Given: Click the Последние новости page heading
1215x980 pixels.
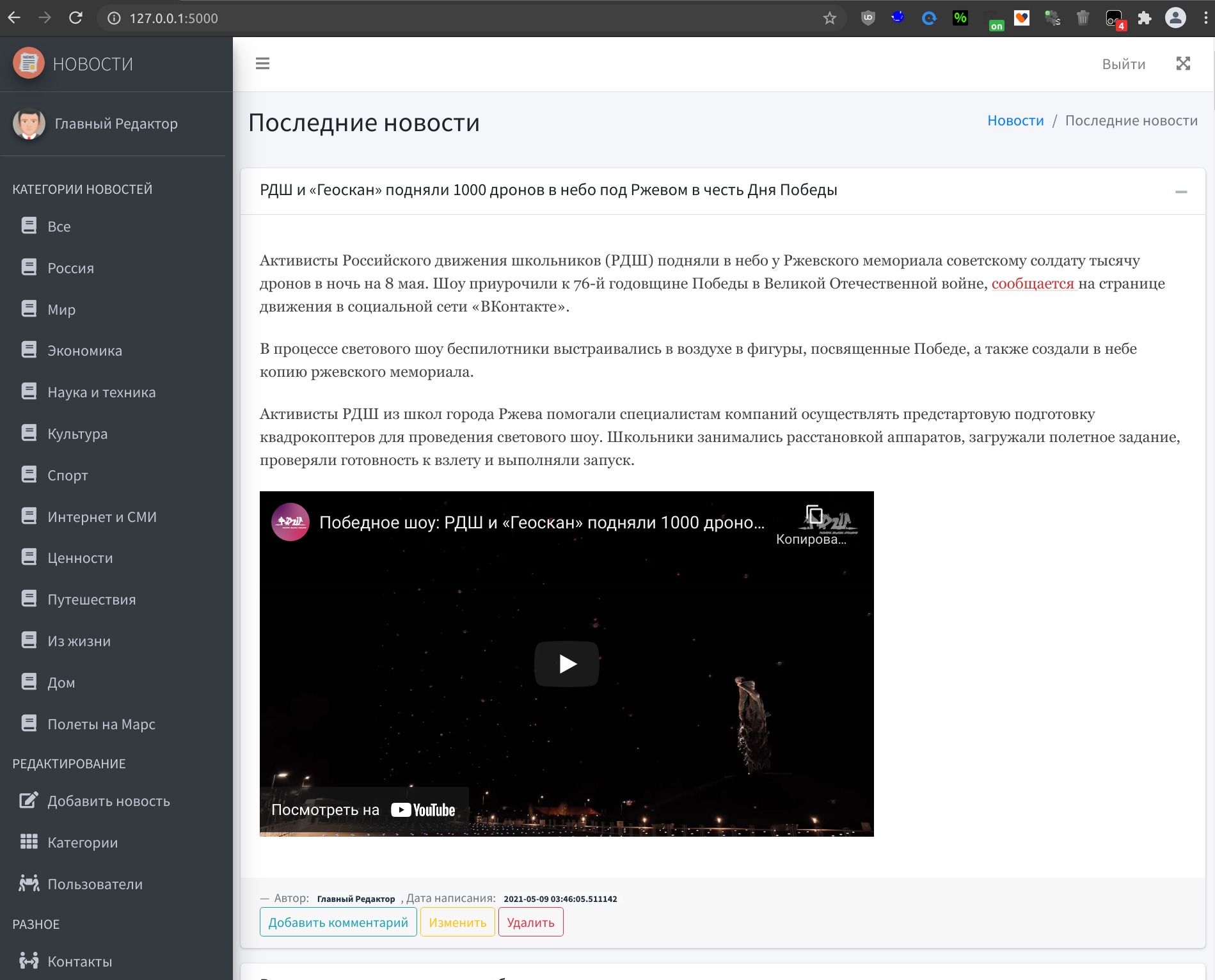Looking at the screenshot, I should point(364,122).
